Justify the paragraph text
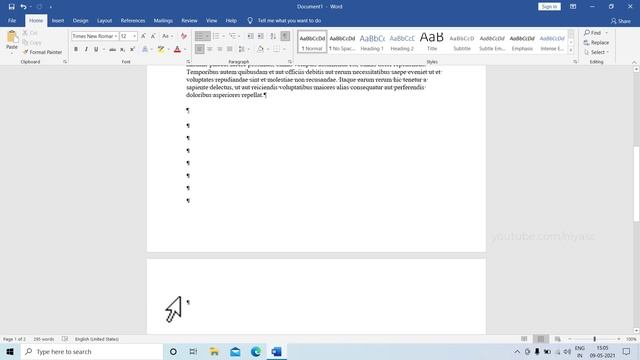This screenshot has height=360, width=640. (230, 49)
